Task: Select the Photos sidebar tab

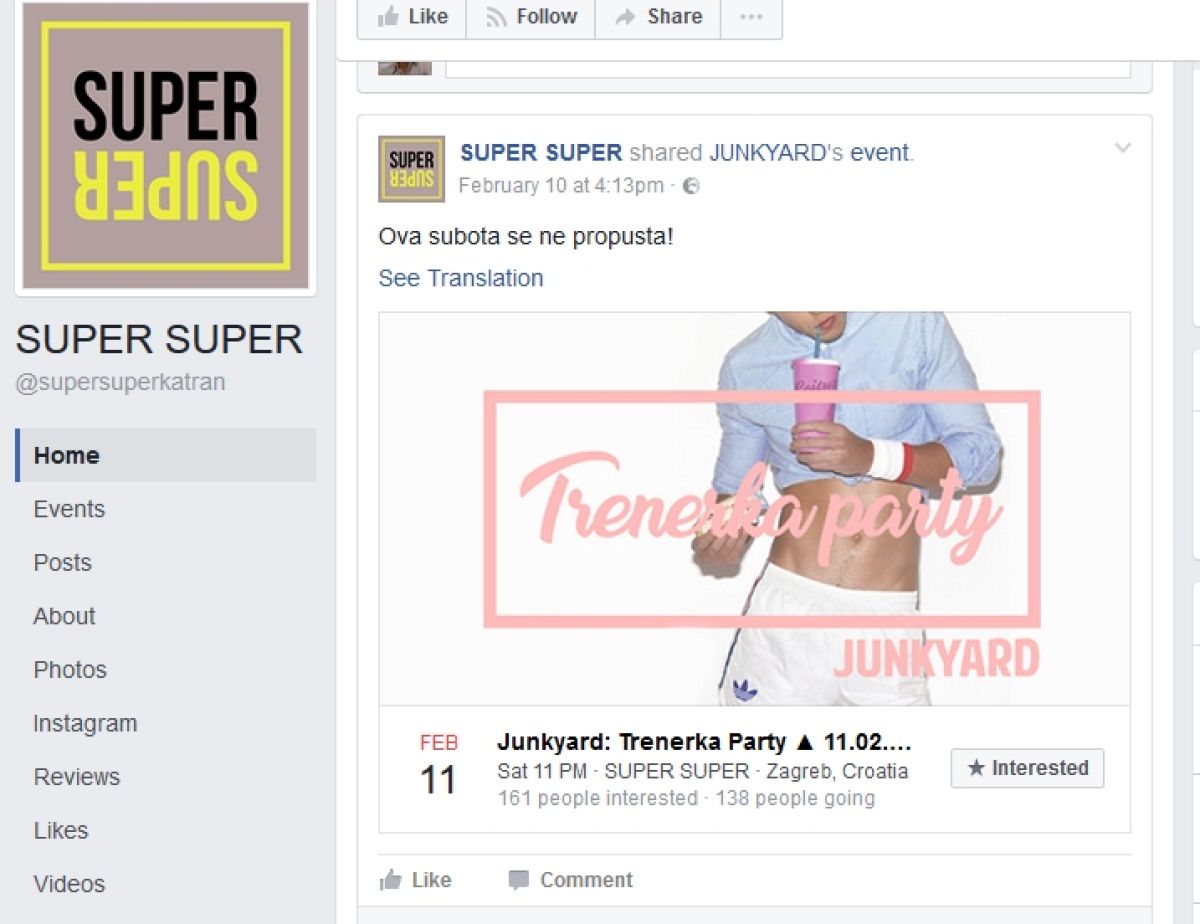Action: point(70,670)
